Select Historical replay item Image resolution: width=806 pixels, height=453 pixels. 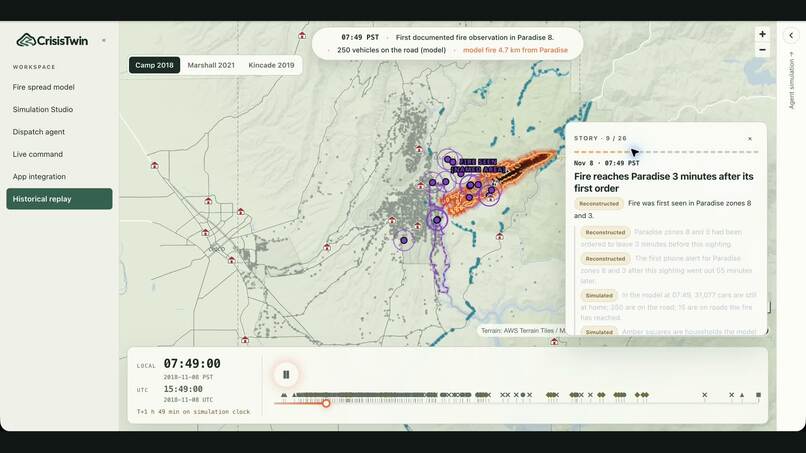point(59,198)
